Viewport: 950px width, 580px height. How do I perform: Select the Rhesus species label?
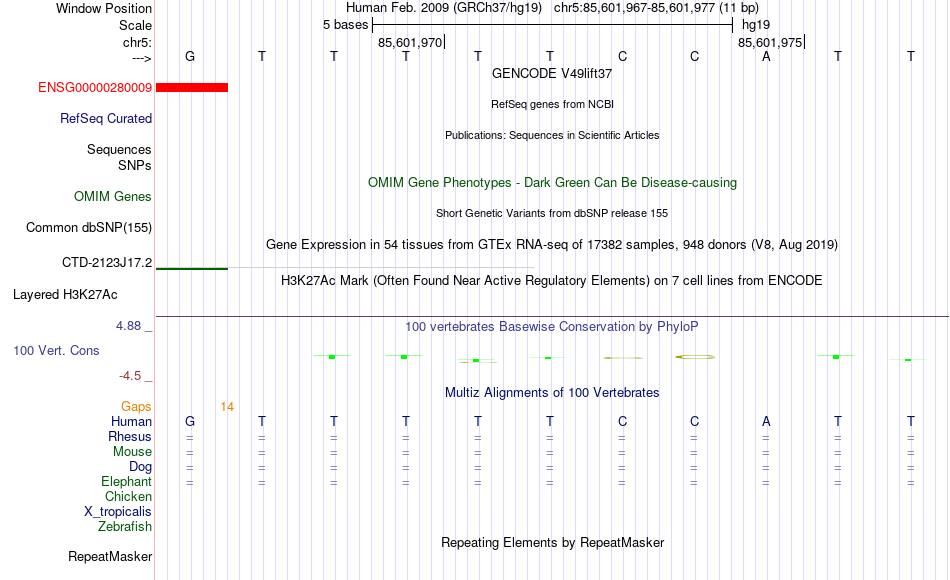[x=130, y=436]
